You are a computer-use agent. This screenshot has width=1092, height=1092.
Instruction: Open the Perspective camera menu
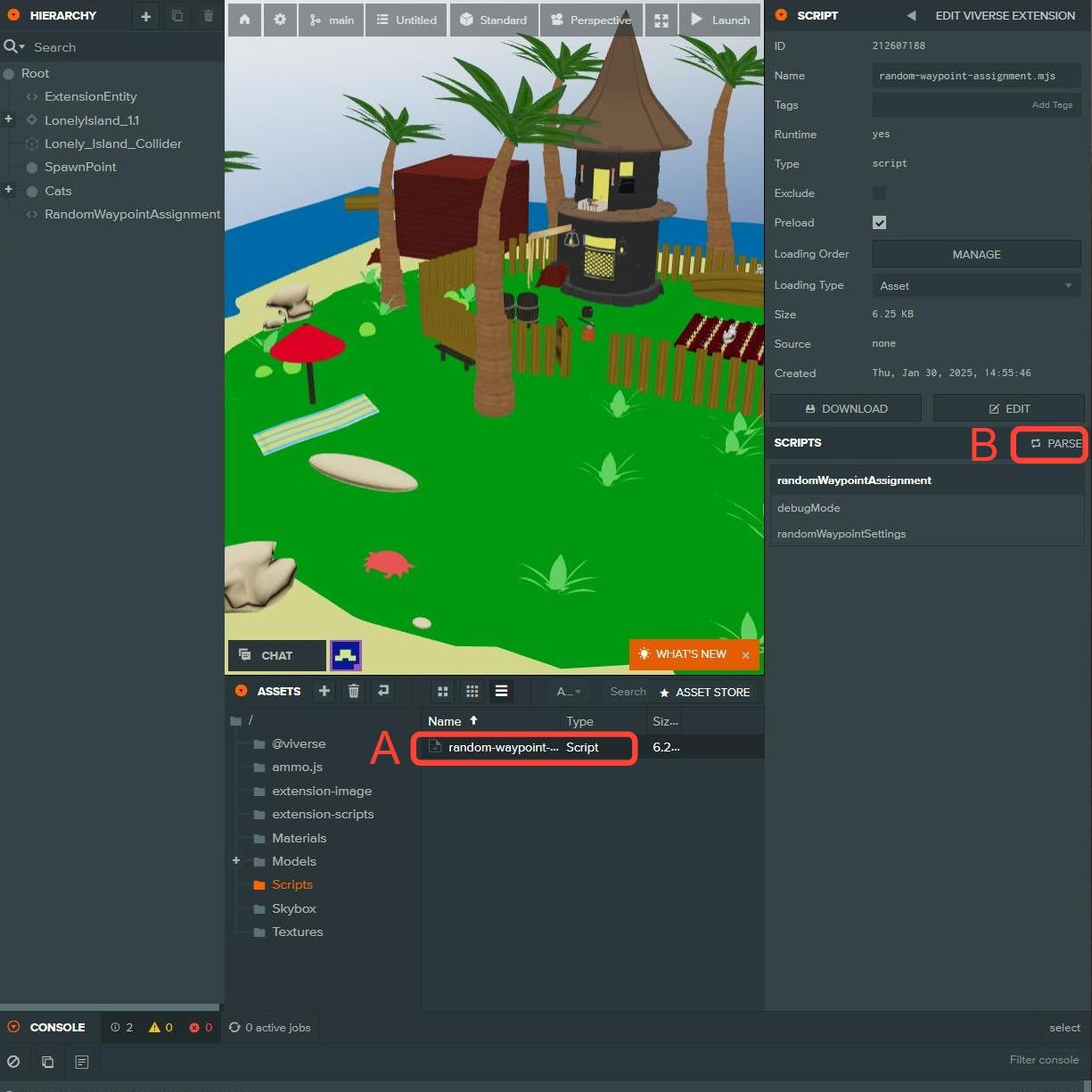(x=591, y=20)
